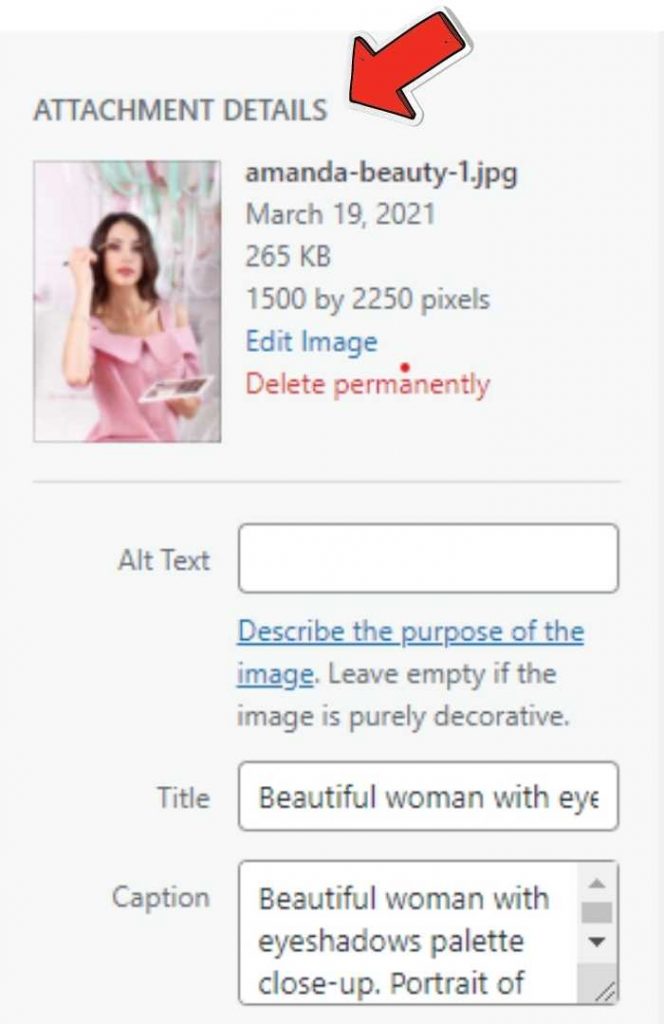The image size is (664, 1024).
Task: Click into the Title text field
Action: tap(428, 797)
